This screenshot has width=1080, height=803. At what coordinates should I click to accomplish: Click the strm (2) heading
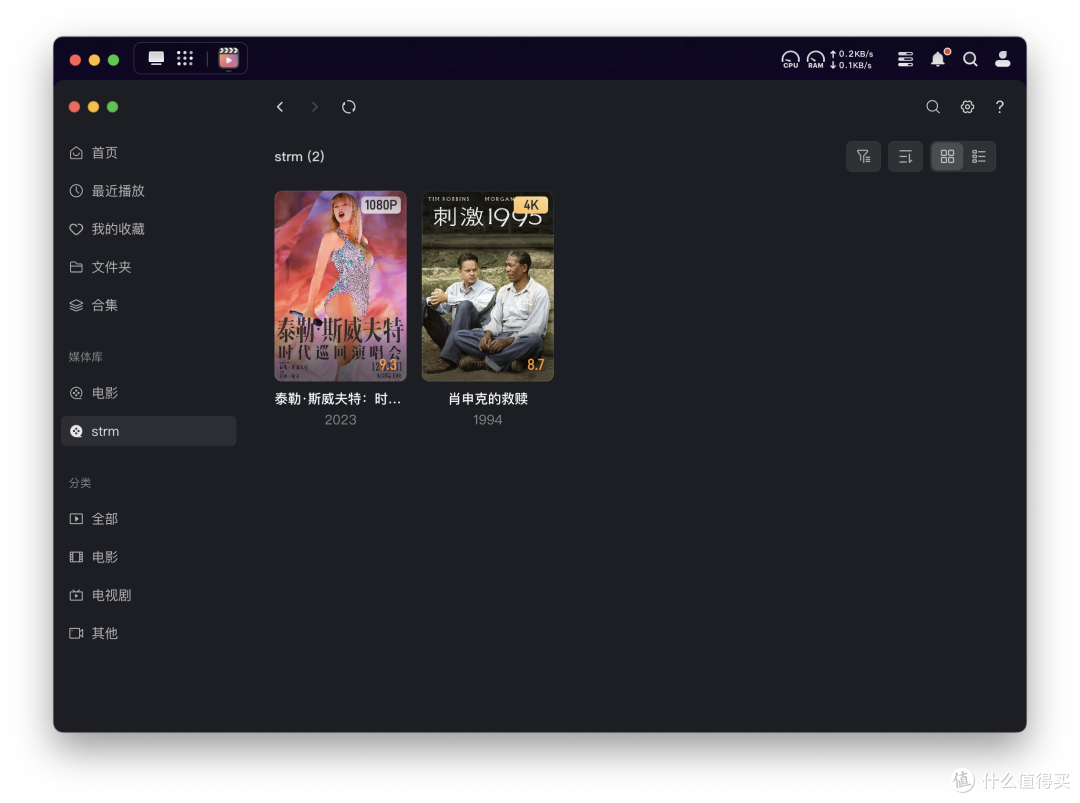[299, 156]
